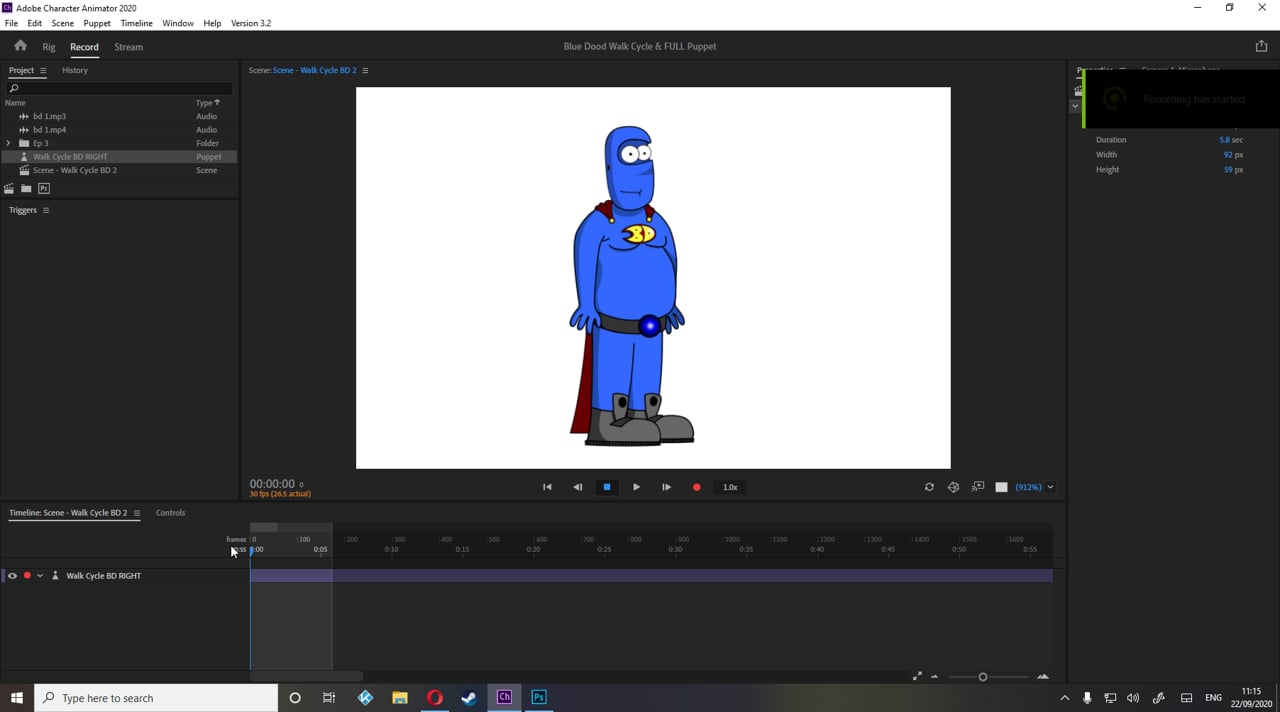Image resolution: width=1280 pixels, height=712 pixels.
Task: Open the Timeline panel menu icon
Action: point(136,513)
